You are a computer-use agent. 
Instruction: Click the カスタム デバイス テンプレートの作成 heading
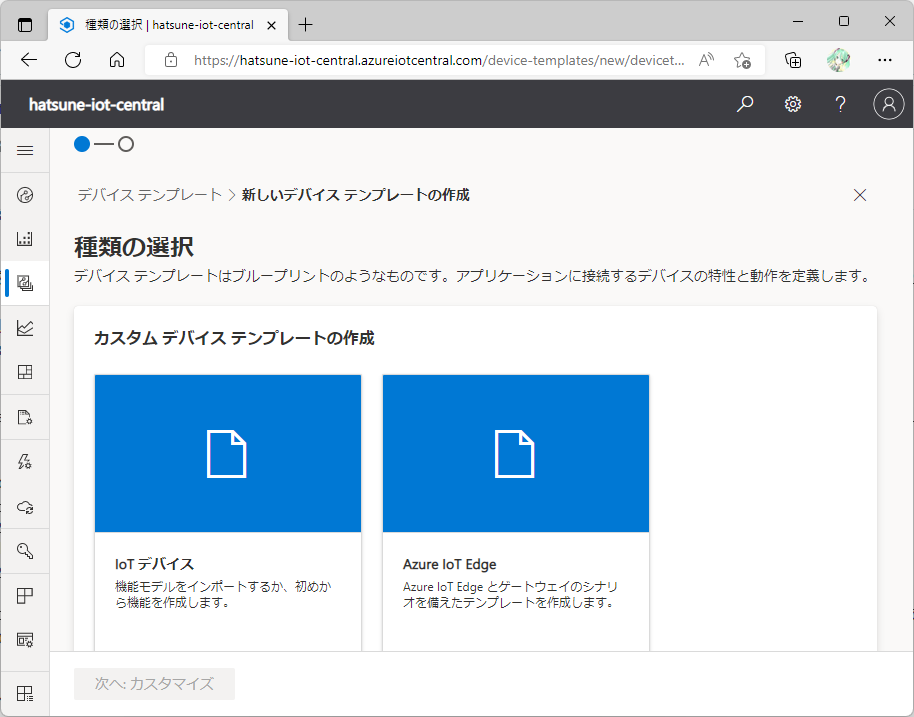click(234, 338)
